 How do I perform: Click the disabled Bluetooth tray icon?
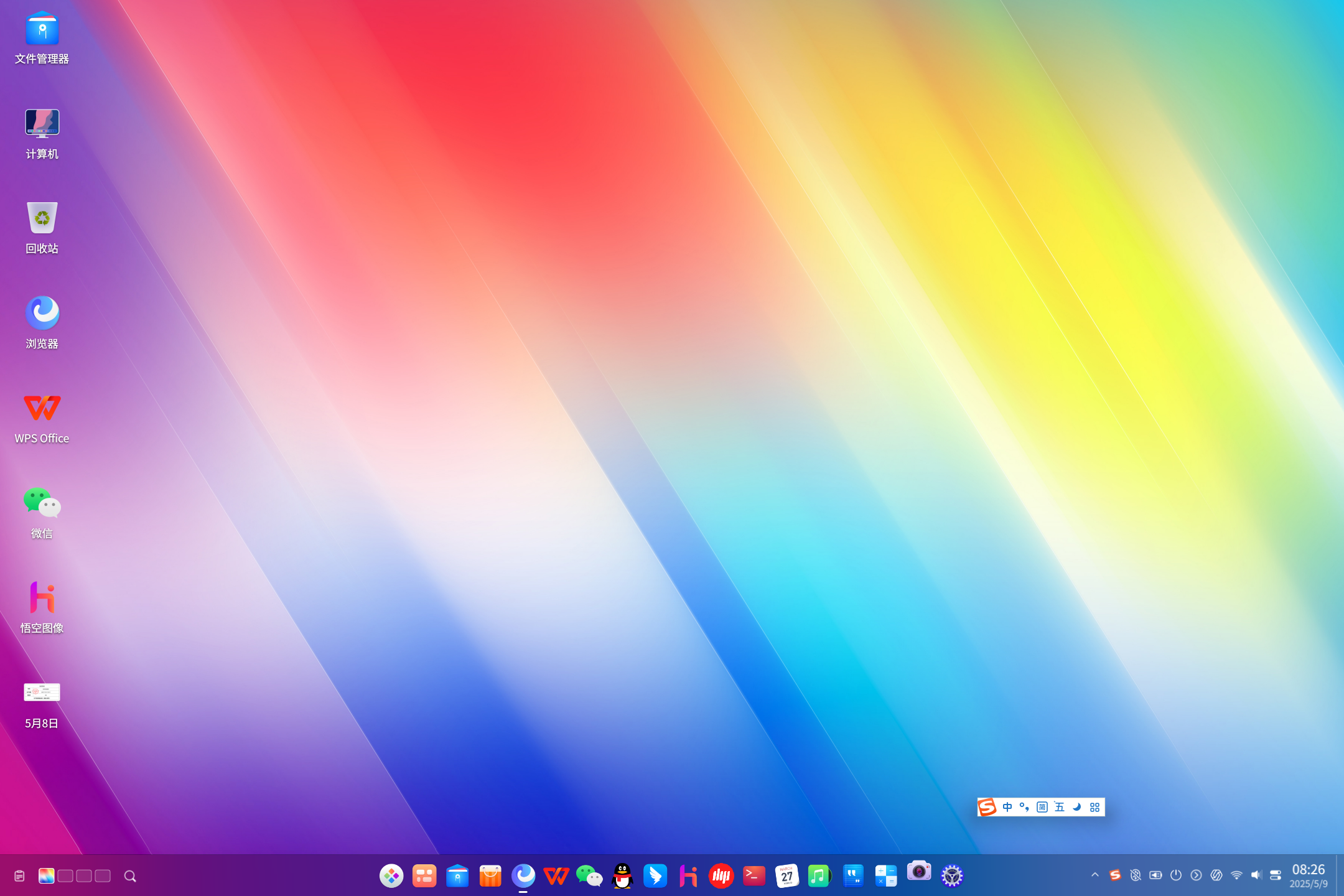click(x=1136, y=875)
